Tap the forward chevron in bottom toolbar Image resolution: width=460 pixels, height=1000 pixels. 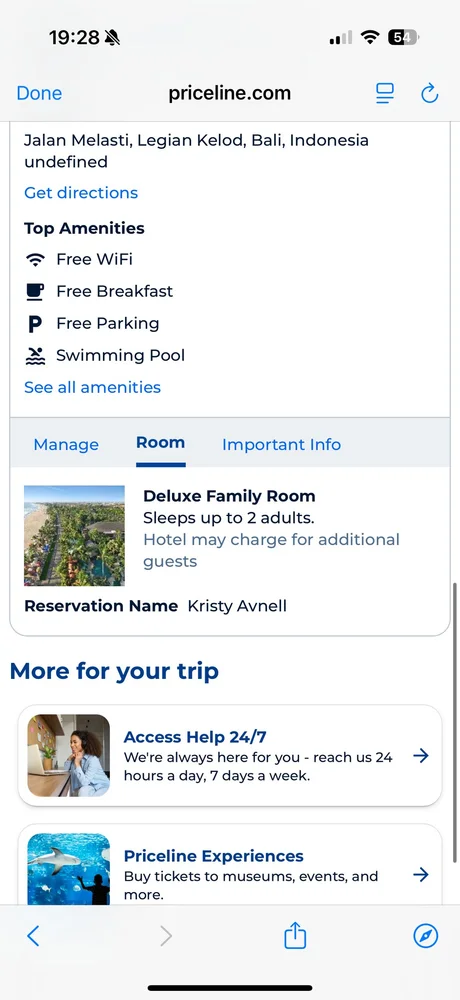pos(166,936)
